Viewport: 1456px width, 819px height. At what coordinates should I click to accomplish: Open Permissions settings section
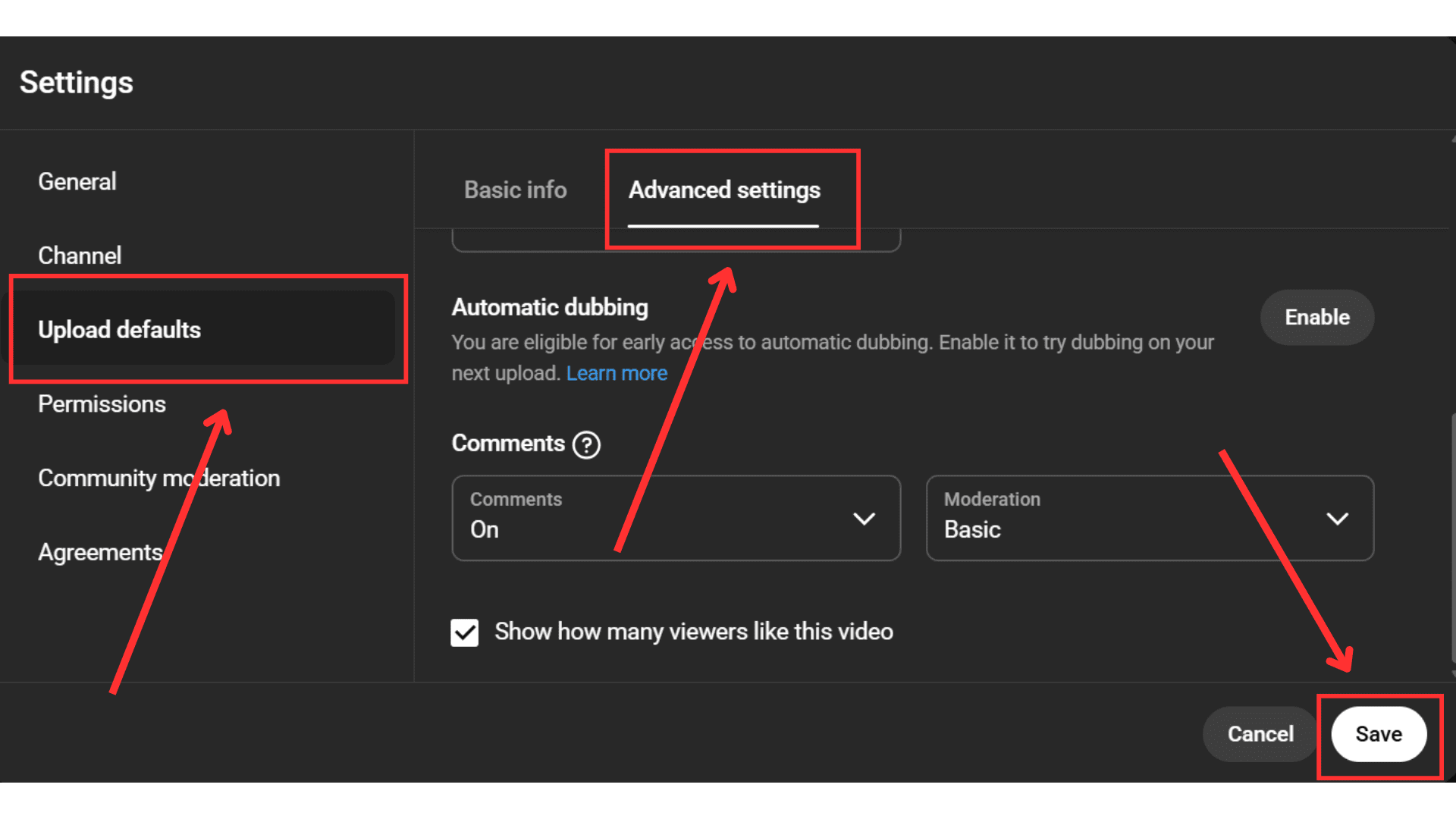[102, 404]
